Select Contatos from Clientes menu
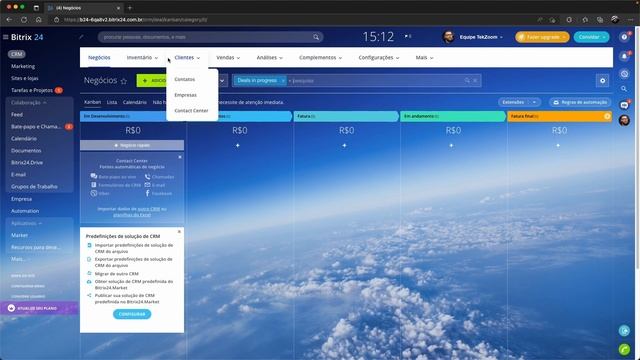This screenshot has width=640, height=360. click(x=184, y=79)
